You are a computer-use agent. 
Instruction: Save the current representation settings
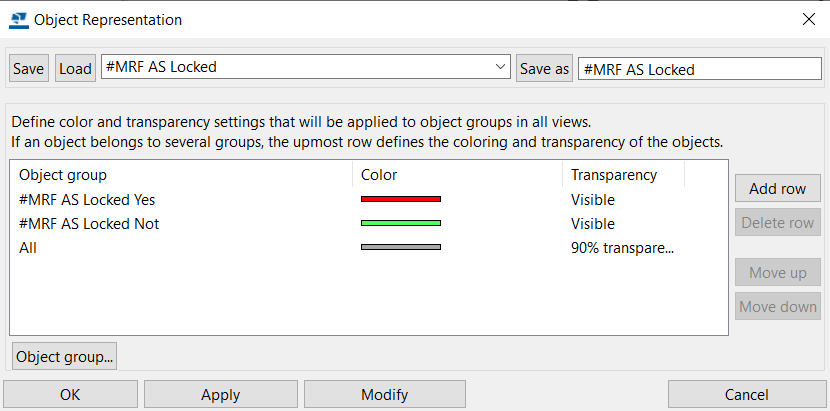pyautogui.click(x=29, y=68)
